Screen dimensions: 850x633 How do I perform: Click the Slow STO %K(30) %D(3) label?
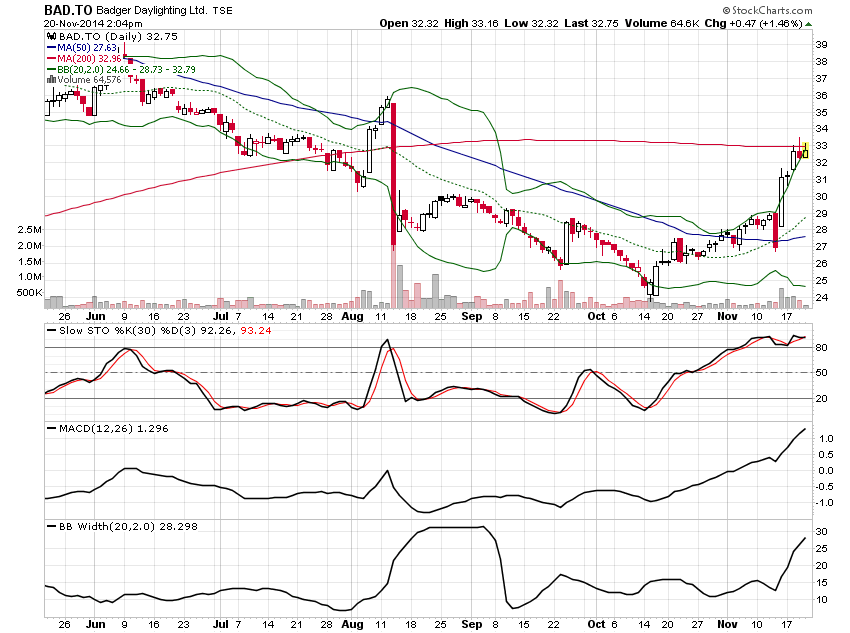tap(128, 331)
